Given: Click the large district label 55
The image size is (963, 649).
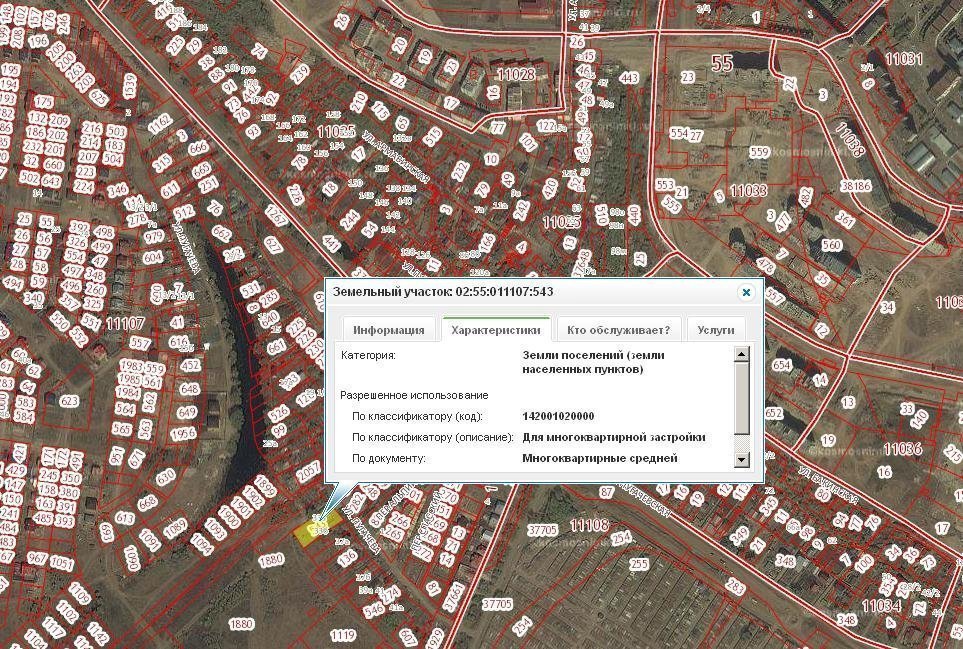Looking at the screenshot, I should tap(721, 64).
